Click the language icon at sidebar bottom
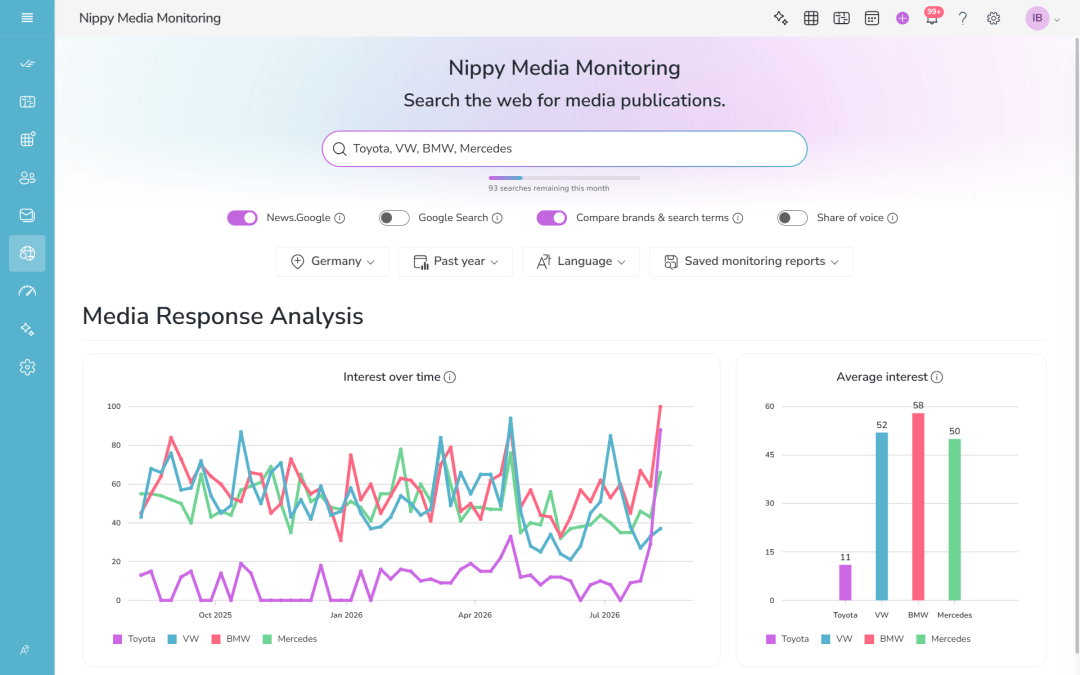1080x675 pixels. pyautogui.click(x=25, y=650)
